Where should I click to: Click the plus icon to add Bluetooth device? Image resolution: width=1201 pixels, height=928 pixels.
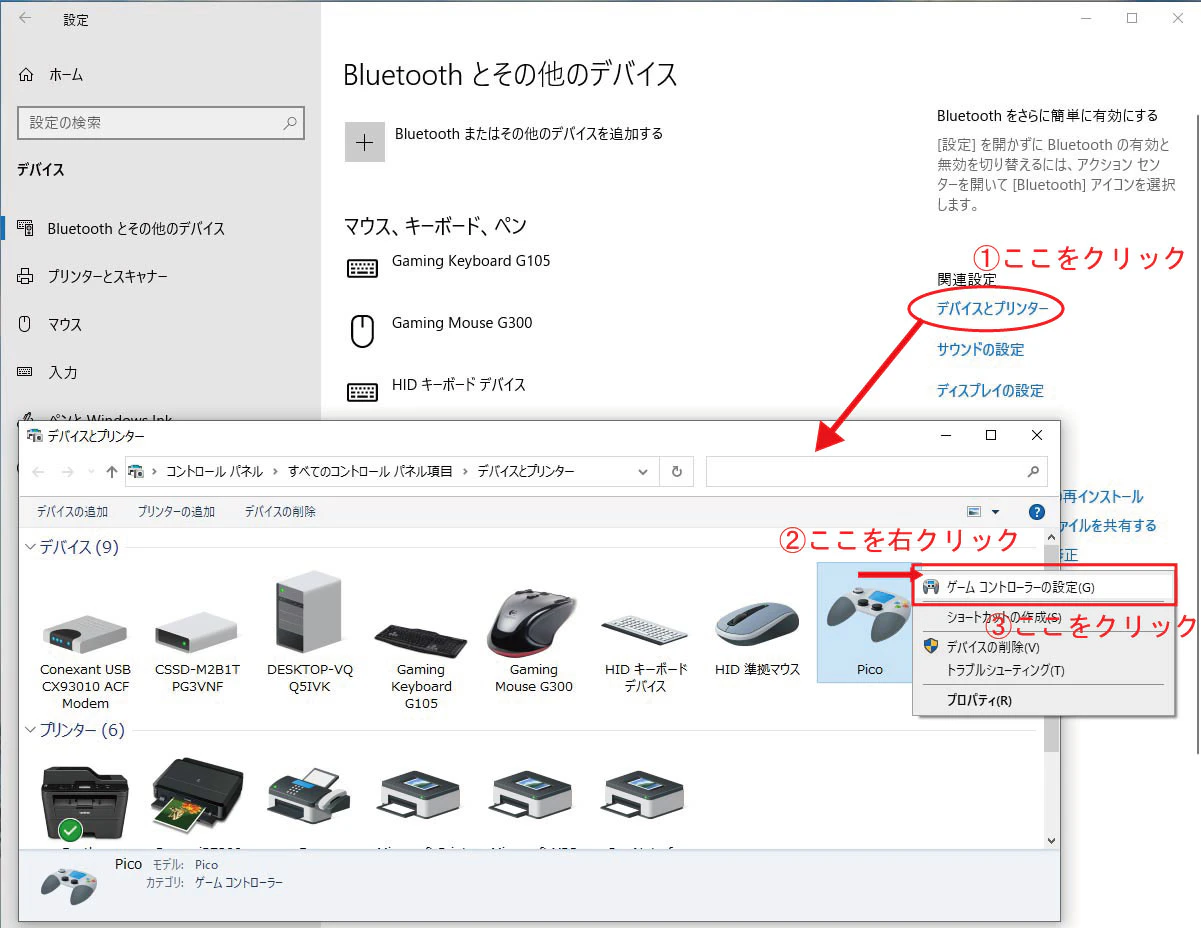(x=364, y=141)
